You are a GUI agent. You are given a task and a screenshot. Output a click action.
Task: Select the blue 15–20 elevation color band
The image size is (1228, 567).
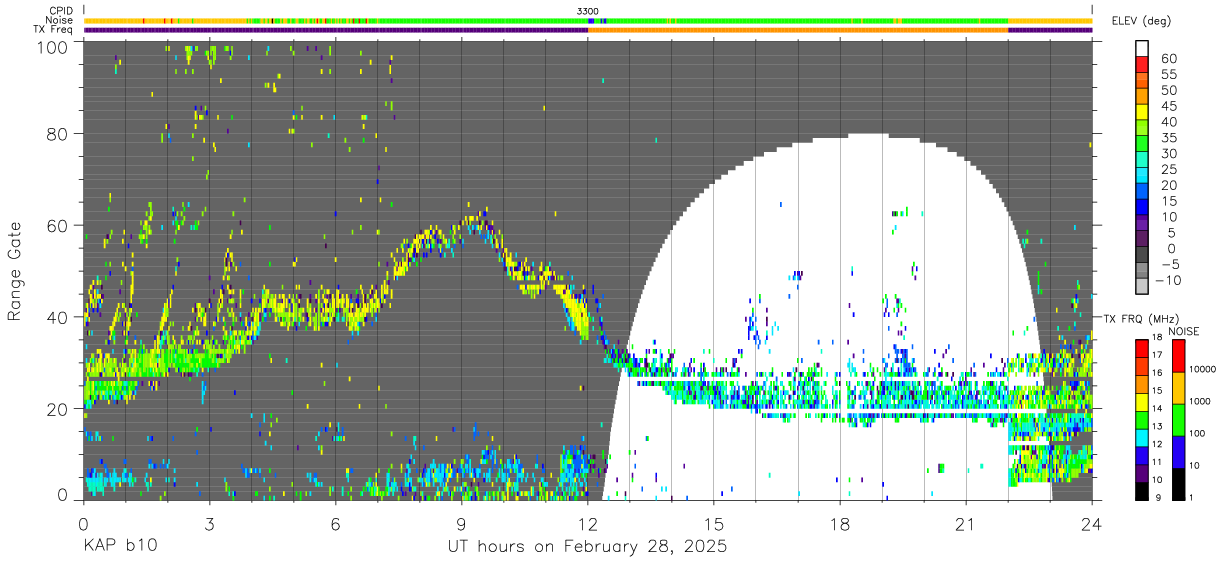(1142, 193)
